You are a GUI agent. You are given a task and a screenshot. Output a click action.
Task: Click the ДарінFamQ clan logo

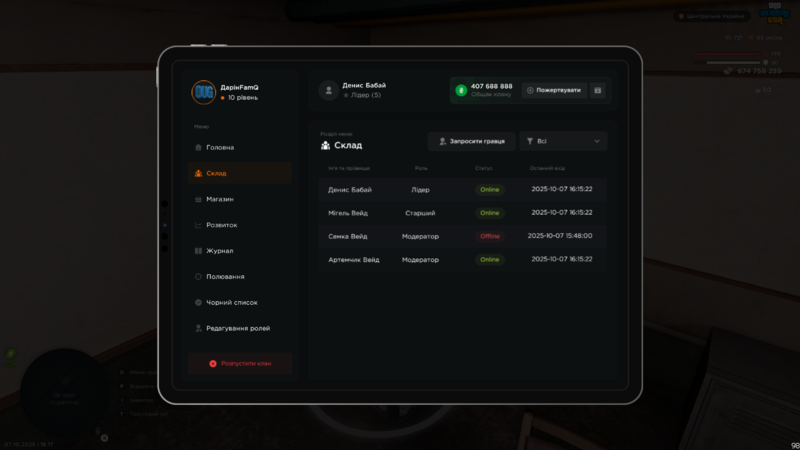pos(204,92)
